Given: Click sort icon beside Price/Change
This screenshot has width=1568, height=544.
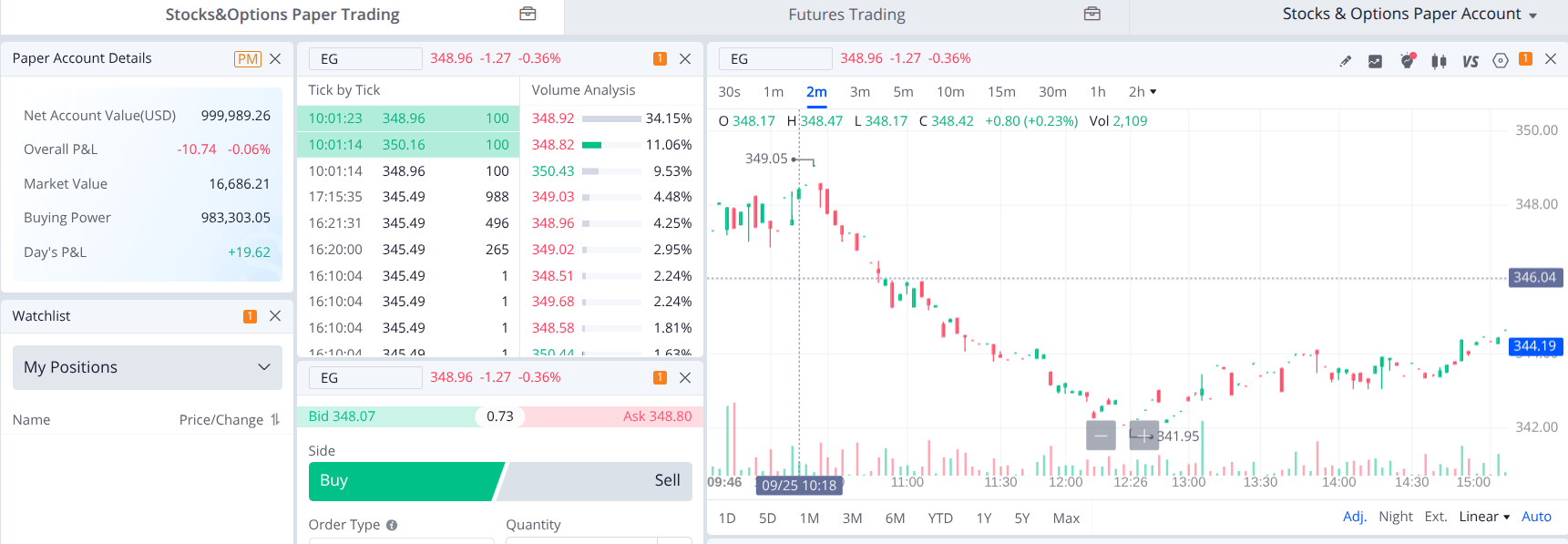Looking at the screenshot, I should [275, 420].
